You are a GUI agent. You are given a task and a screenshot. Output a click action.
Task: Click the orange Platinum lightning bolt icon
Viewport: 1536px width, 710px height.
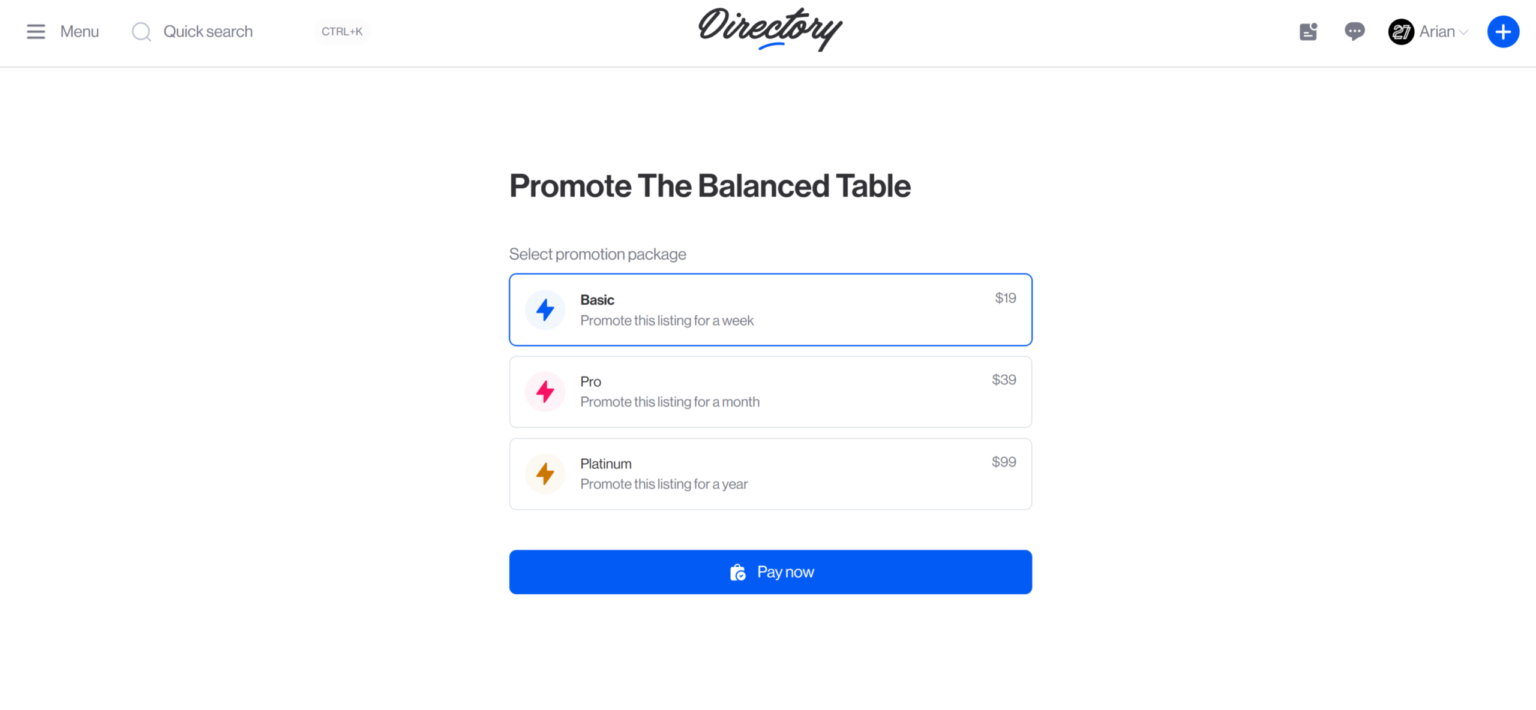(x=545, y=474)
